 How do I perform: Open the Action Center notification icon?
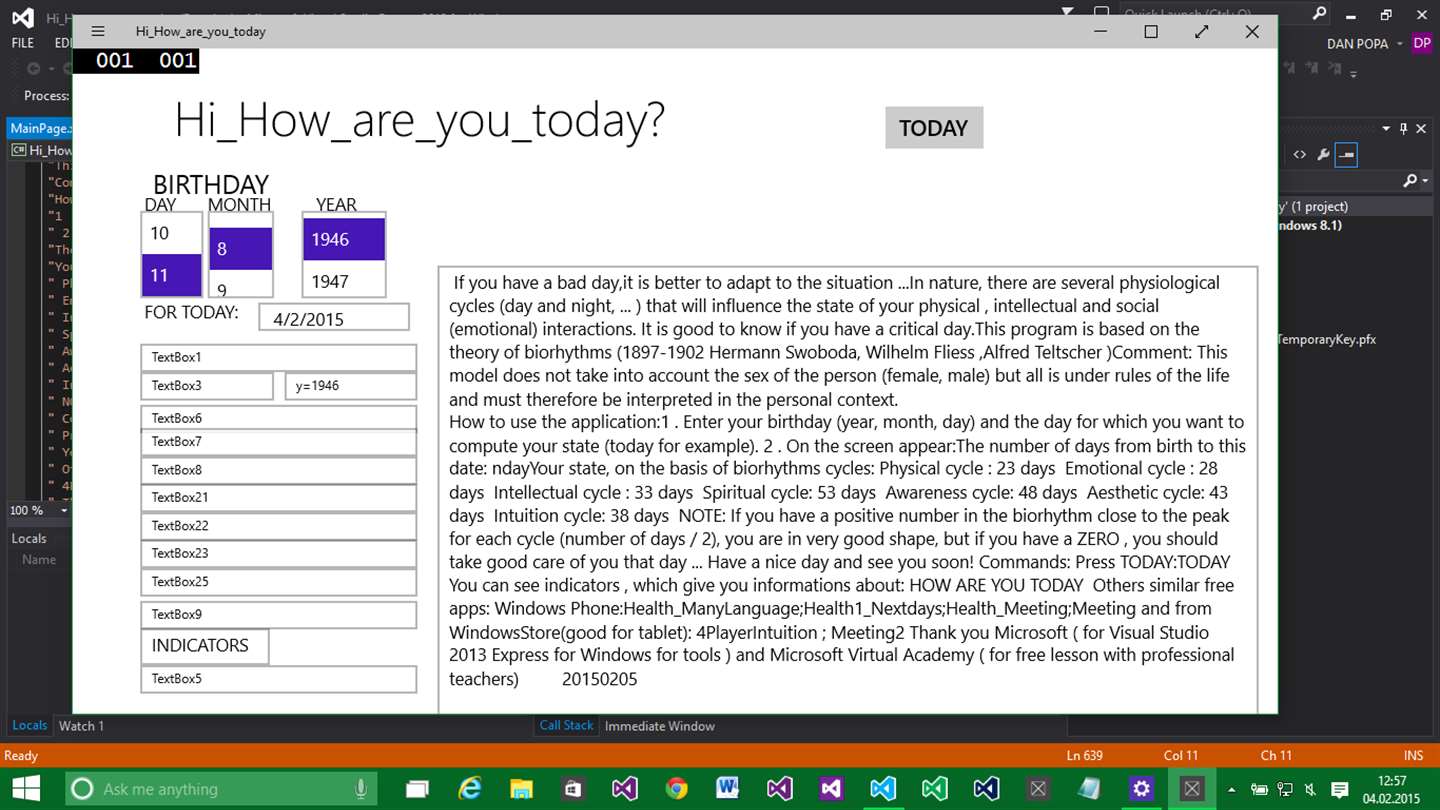click(1340, 789)
